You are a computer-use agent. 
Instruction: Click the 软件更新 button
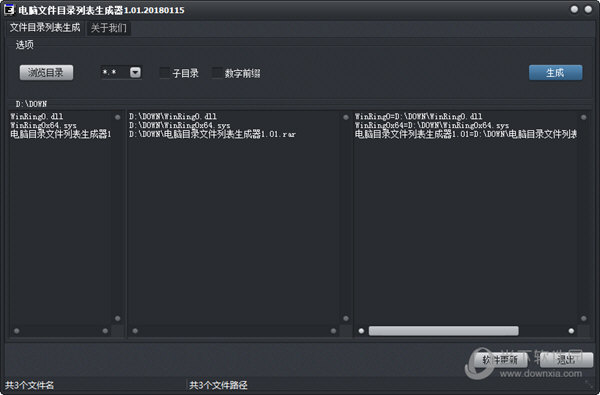500,360
